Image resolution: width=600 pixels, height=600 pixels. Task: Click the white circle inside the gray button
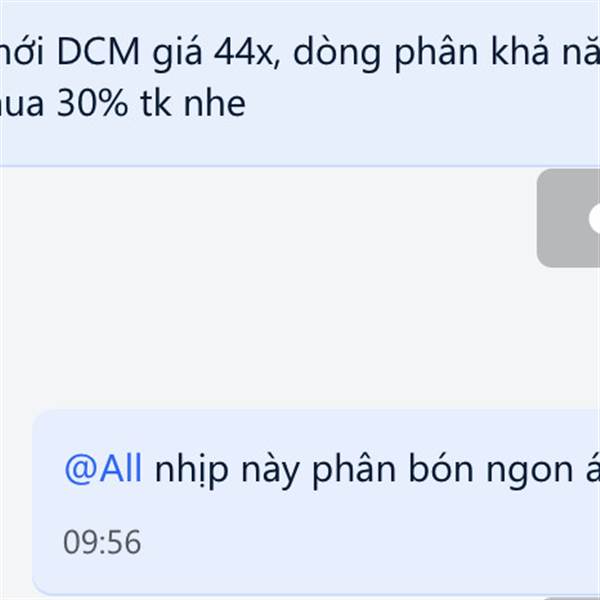[x=595, y=218]
